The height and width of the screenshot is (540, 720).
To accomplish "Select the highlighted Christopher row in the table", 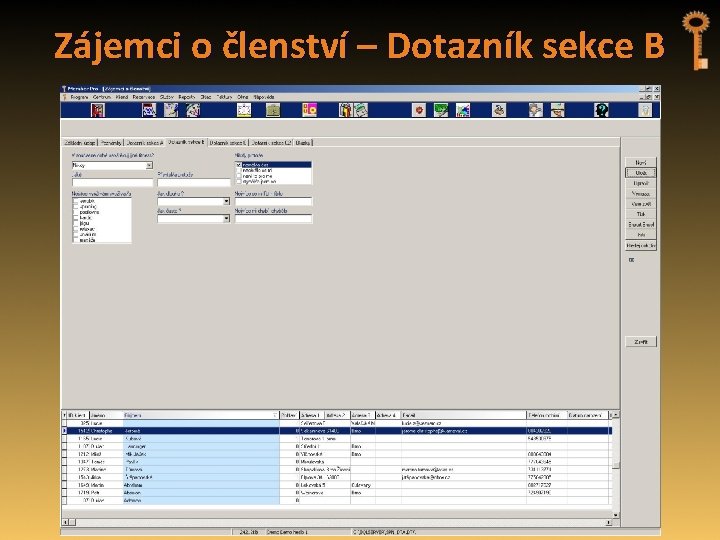I will (337, 431).
